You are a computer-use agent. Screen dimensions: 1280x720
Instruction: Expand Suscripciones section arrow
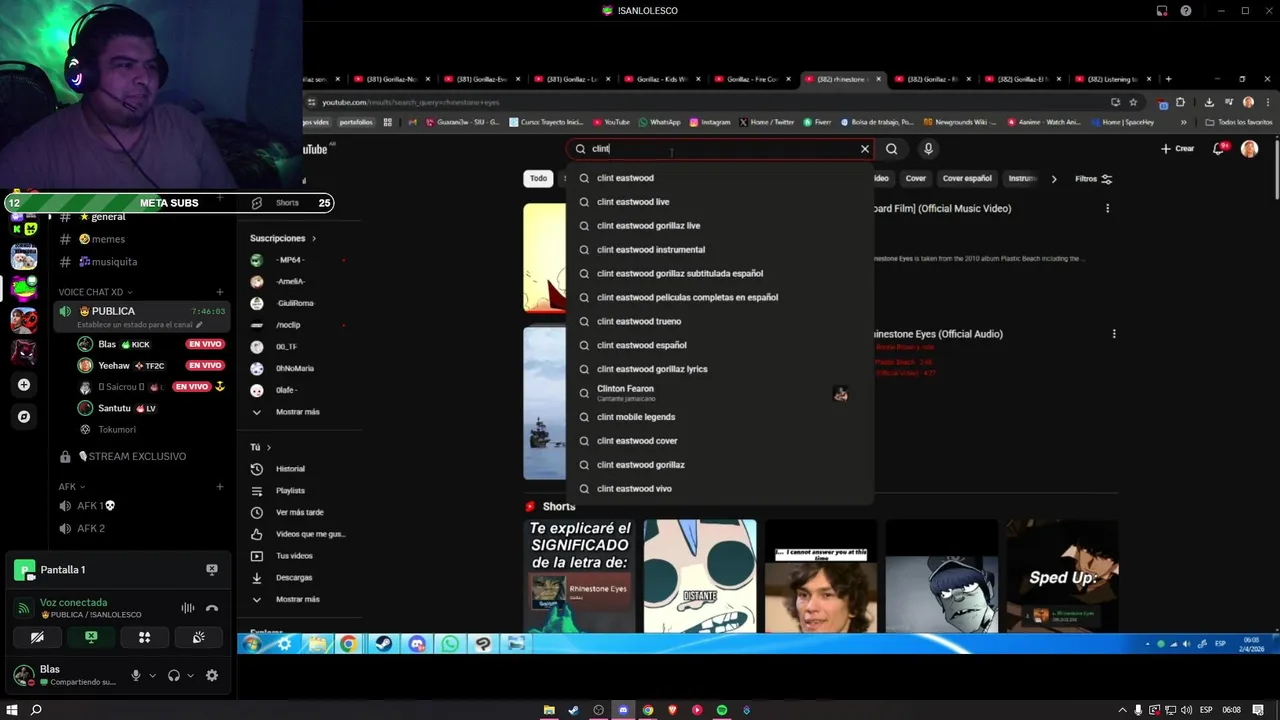[313, 239]
